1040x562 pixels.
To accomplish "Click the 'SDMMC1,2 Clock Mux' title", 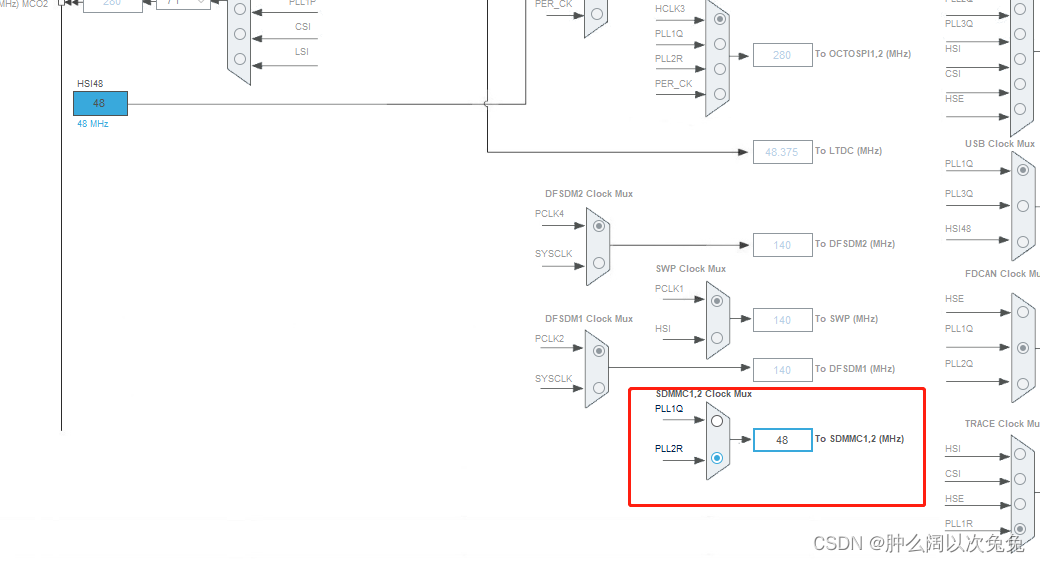I will (x=704, y=393).
